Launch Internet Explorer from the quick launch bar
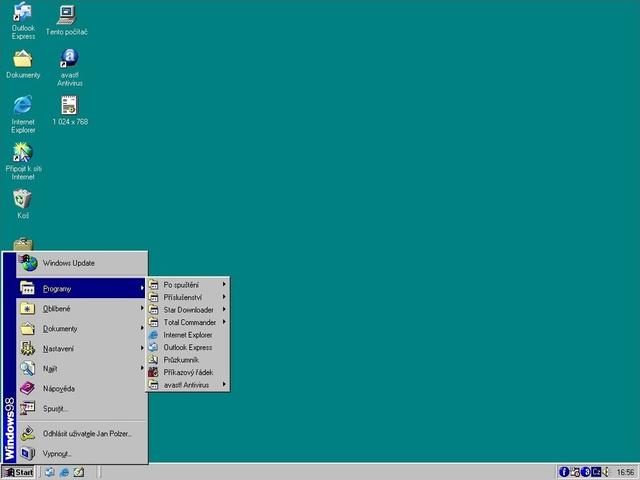640x480 pixels. [x=64, y=472]
